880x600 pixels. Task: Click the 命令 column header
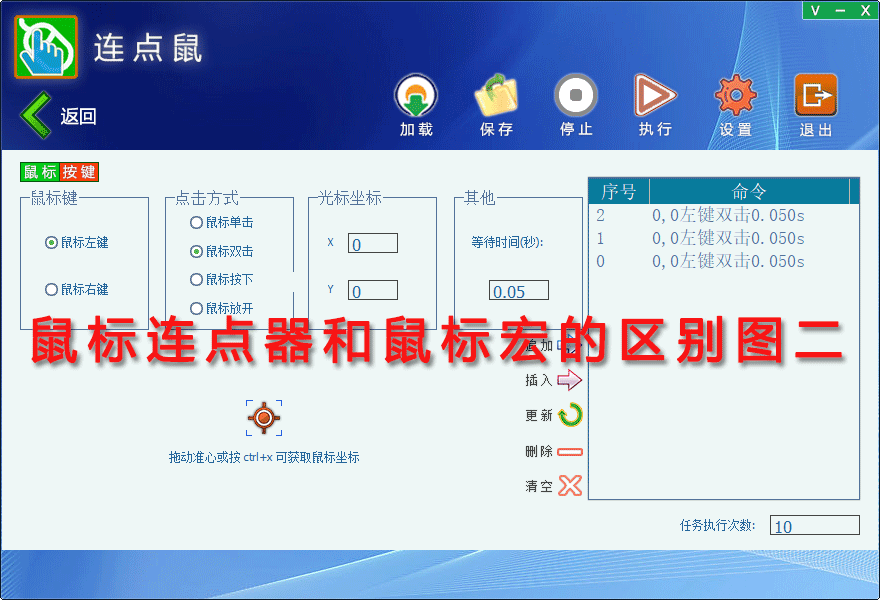point(750,191)
